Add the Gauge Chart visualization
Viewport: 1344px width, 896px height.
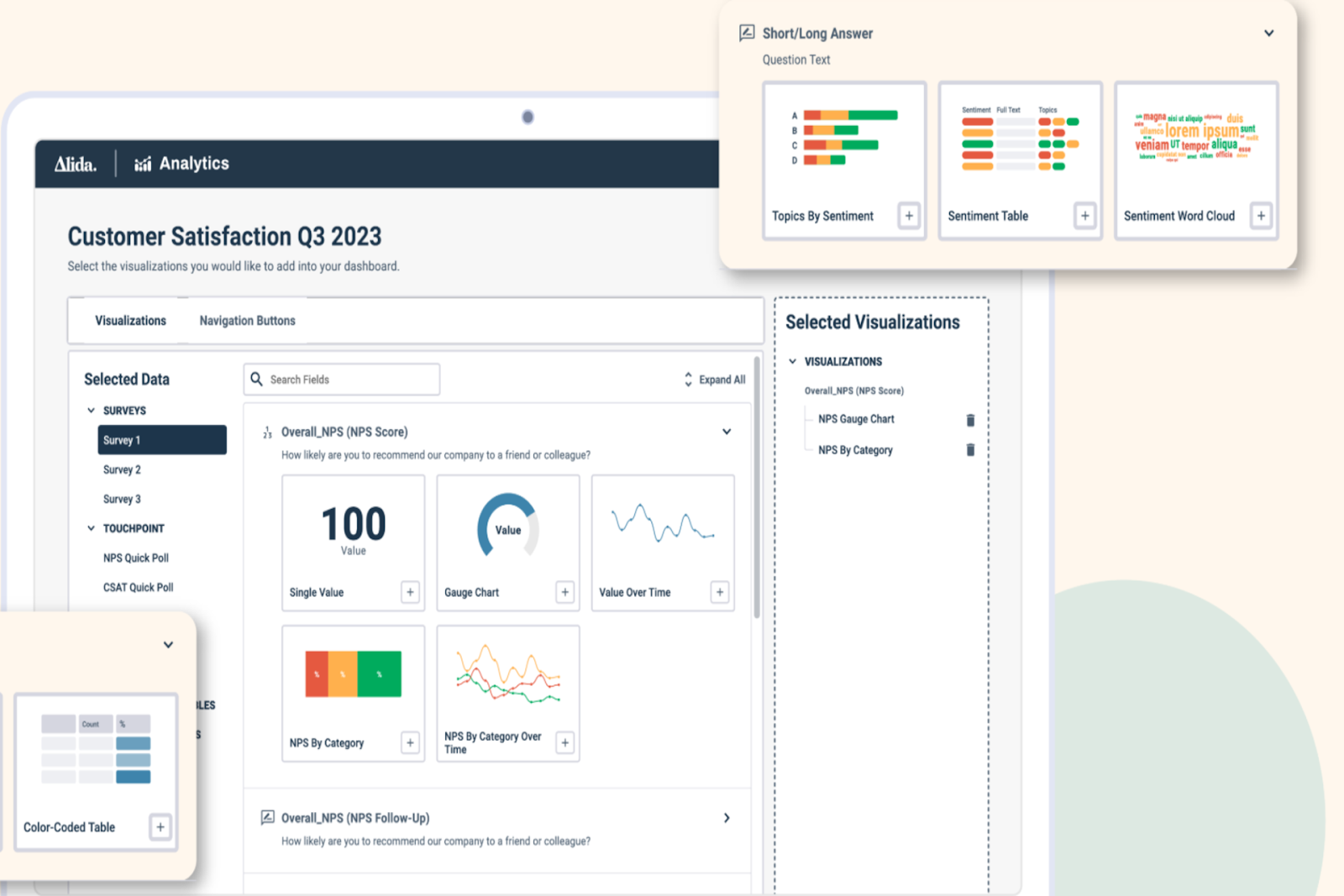[x=565, y=592]
